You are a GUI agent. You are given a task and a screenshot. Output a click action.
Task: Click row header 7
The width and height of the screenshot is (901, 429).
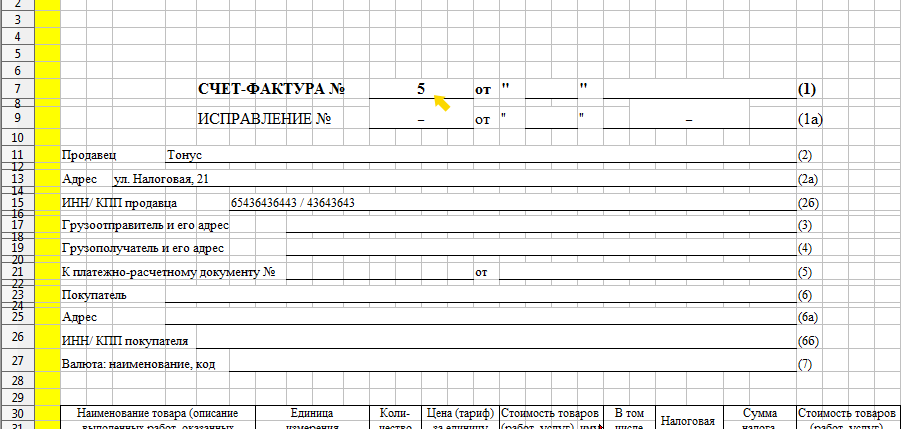click(x=17, y=89)
